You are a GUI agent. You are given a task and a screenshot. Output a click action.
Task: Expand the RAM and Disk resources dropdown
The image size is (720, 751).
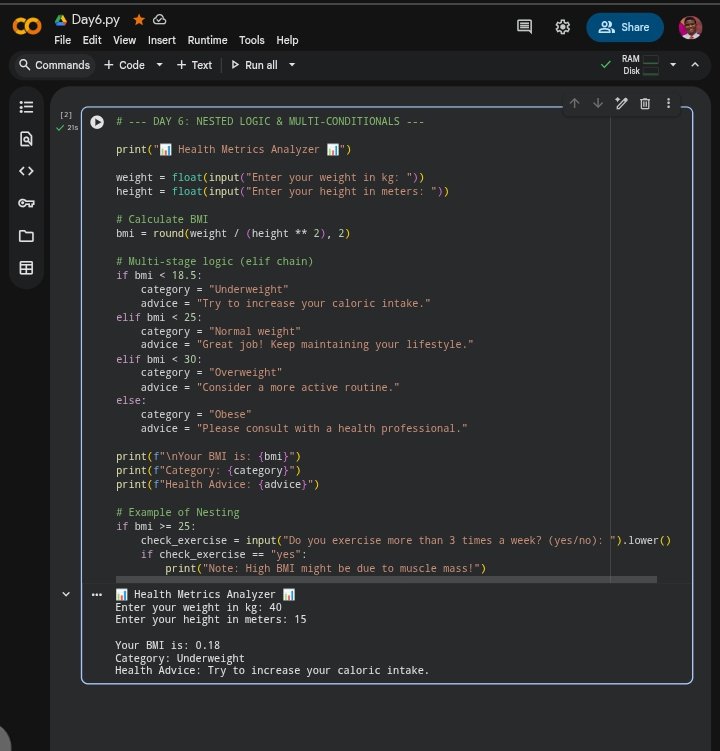click(673, 65)
